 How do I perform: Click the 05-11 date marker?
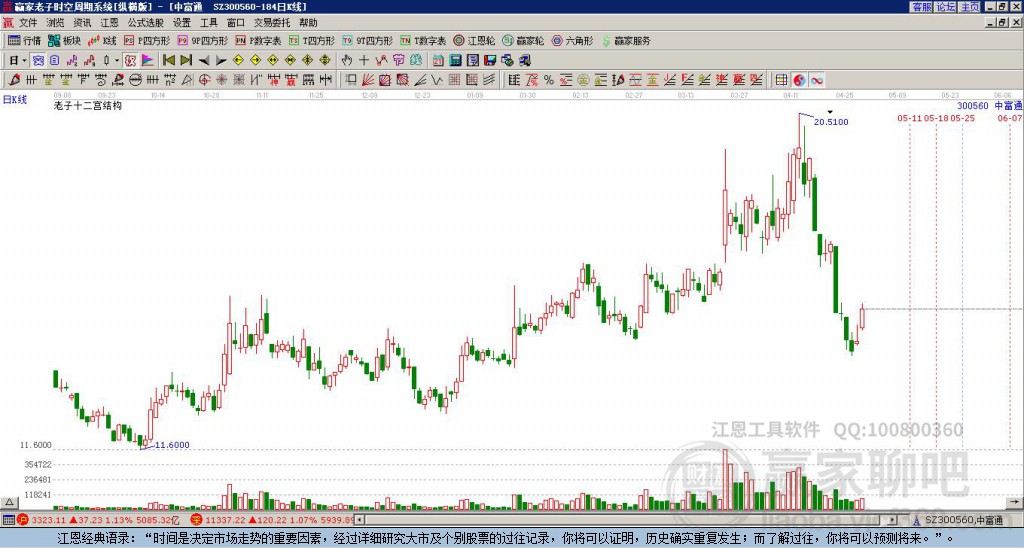909,118
